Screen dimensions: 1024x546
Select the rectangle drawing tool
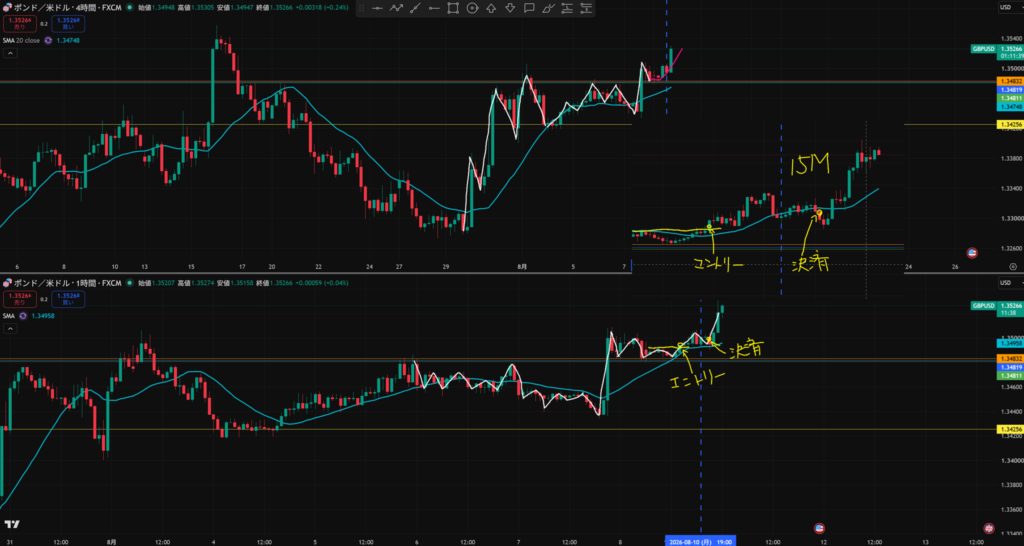[x=453, y=8]
